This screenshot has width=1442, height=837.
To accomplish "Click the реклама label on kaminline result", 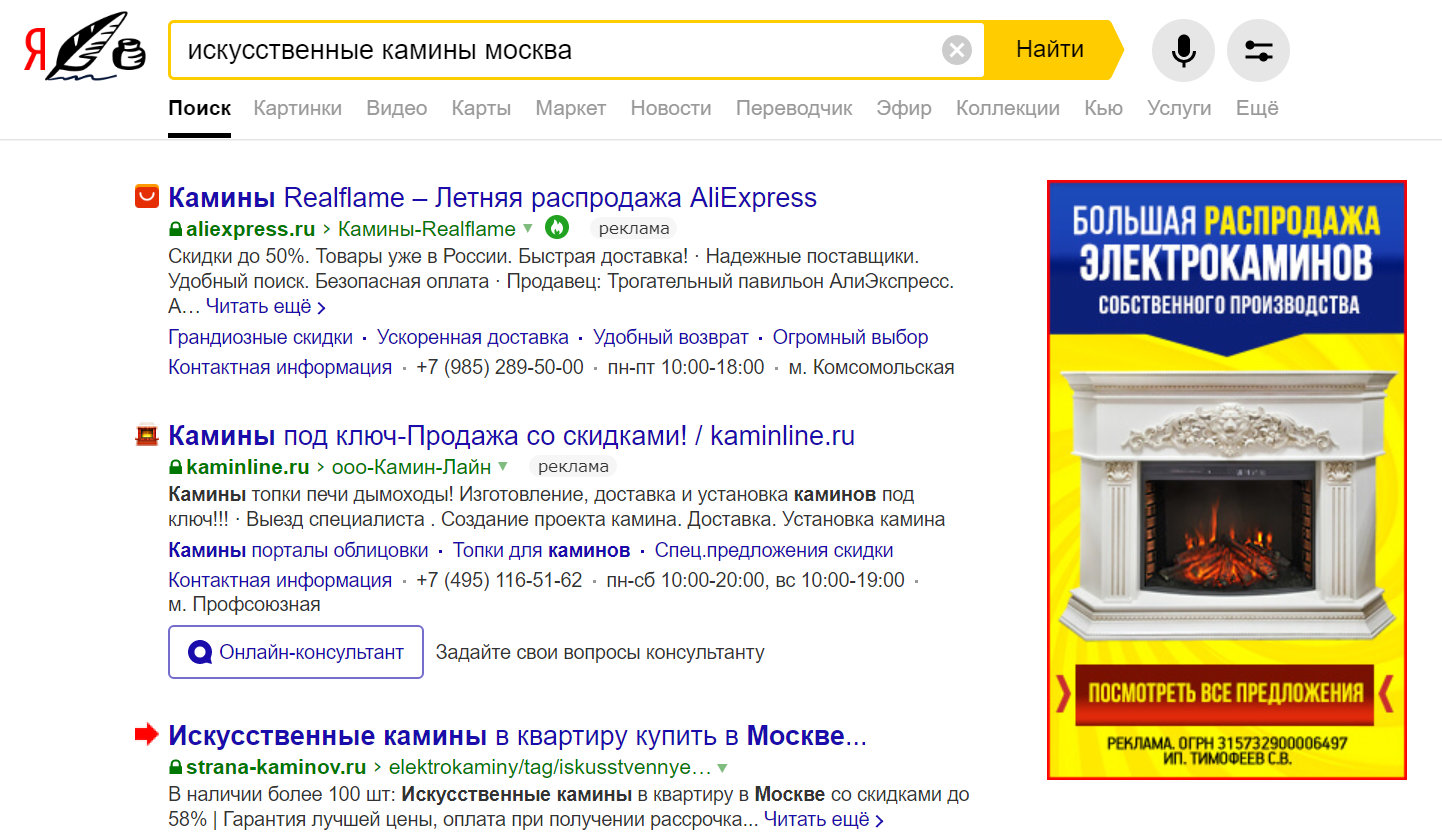I will pos(573,466).
